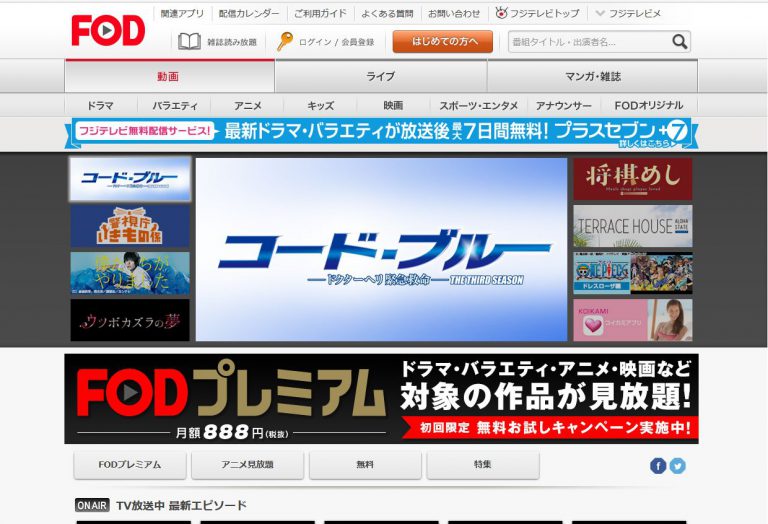Click the プラスセブン free streaming banner

381,133
